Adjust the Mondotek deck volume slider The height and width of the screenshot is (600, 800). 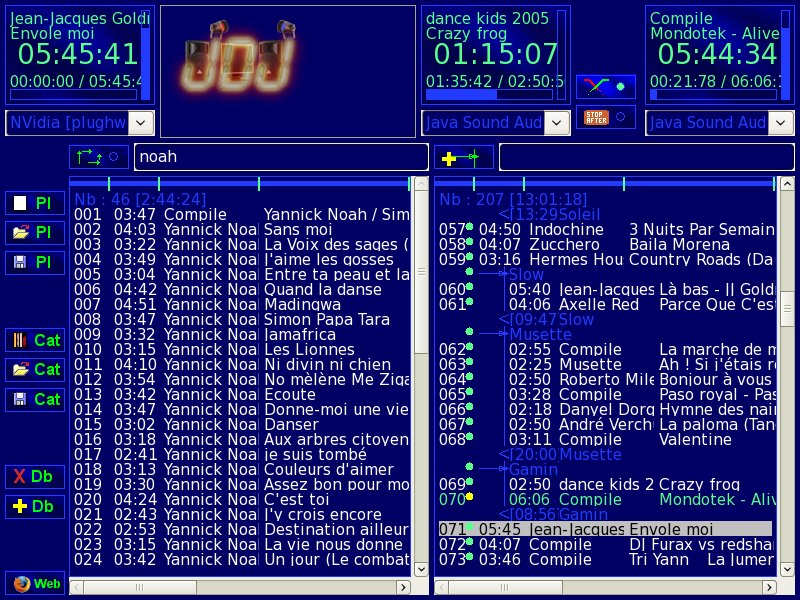[786, 55]
